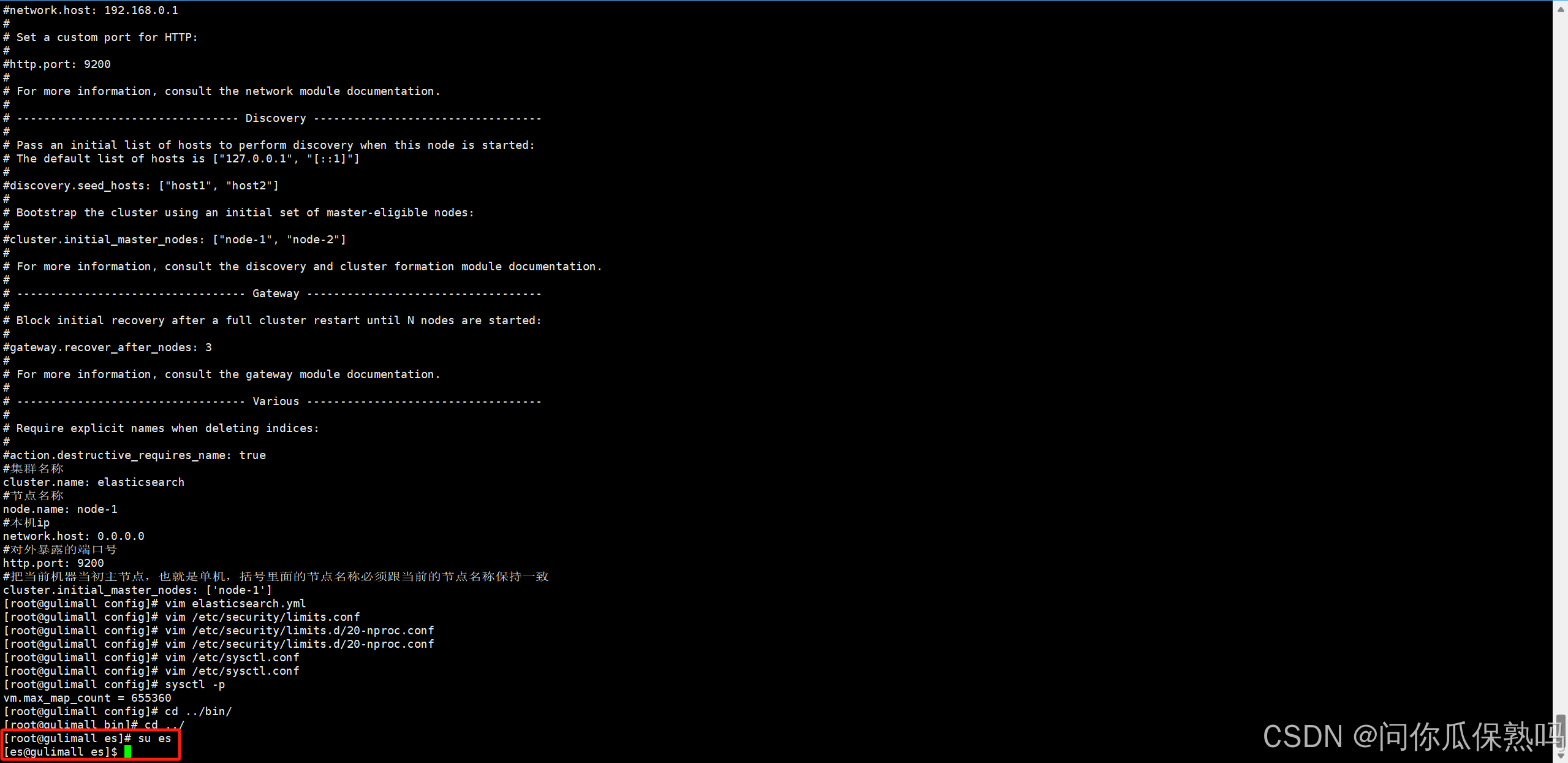Screen dimensions: 1568x763
Task: Click the 'sysctl -p' command line
Action: pyautogui.click(x=194, y=685)
